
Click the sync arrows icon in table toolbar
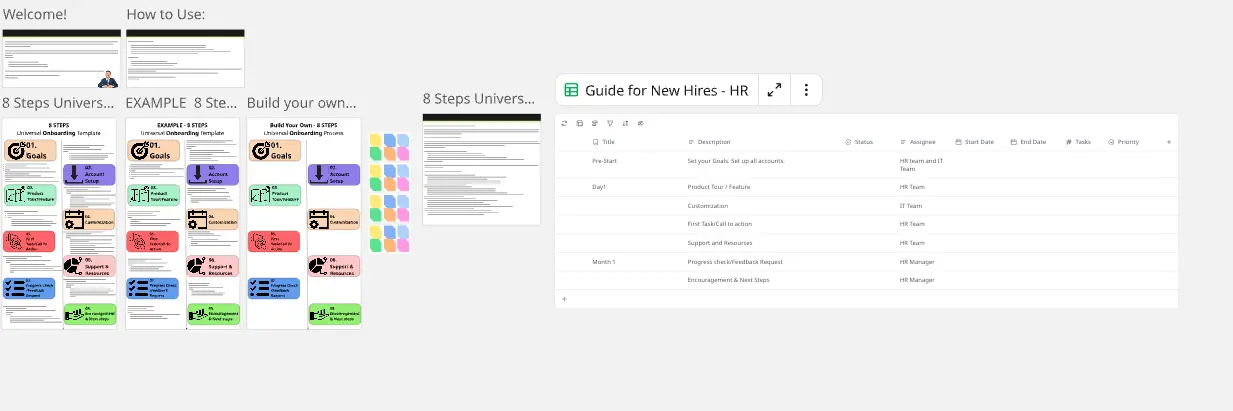click(x=565, y=123)
